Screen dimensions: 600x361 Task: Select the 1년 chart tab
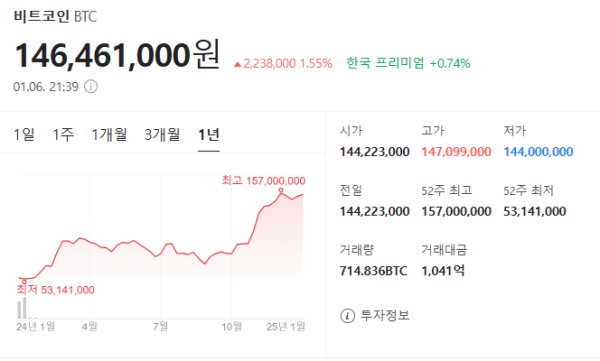(209, 135)
